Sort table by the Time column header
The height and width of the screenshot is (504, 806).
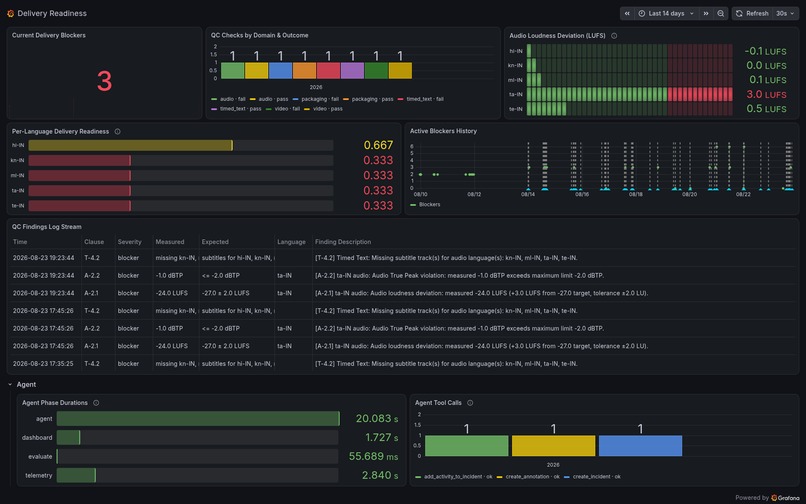pos(20,242)
